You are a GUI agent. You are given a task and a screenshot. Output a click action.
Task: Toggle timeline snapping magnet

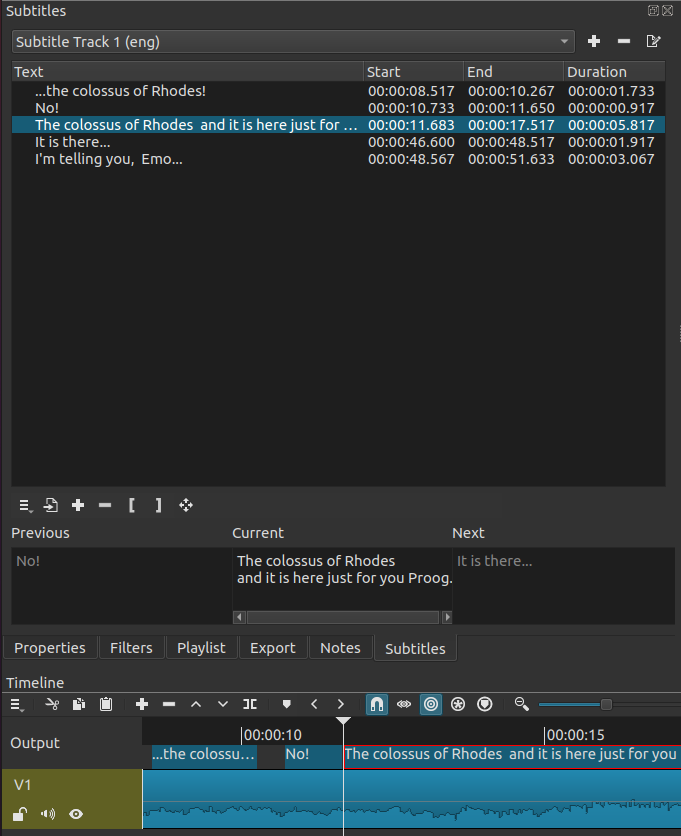coord(376,704)
